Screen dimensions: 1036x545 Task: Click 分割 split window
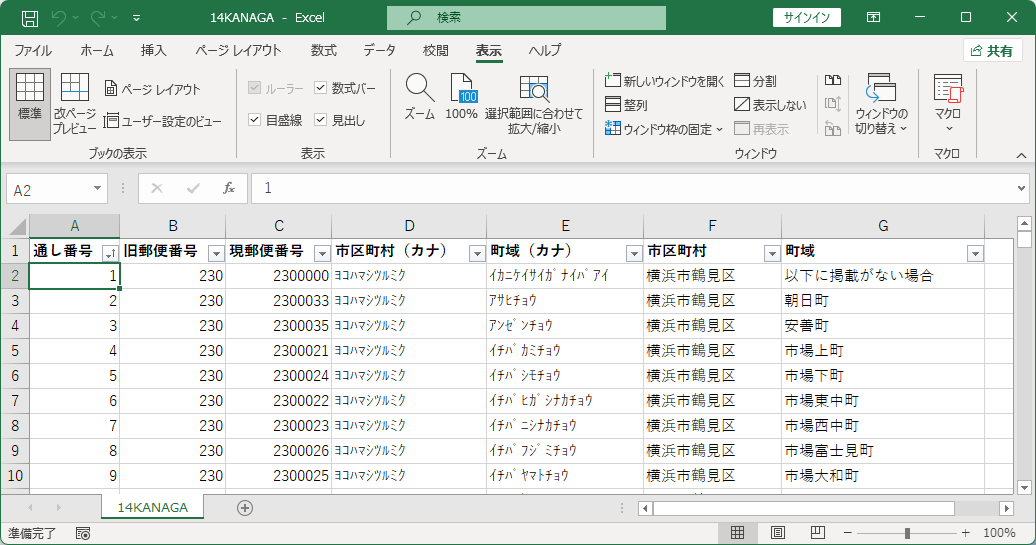point(756,81)
